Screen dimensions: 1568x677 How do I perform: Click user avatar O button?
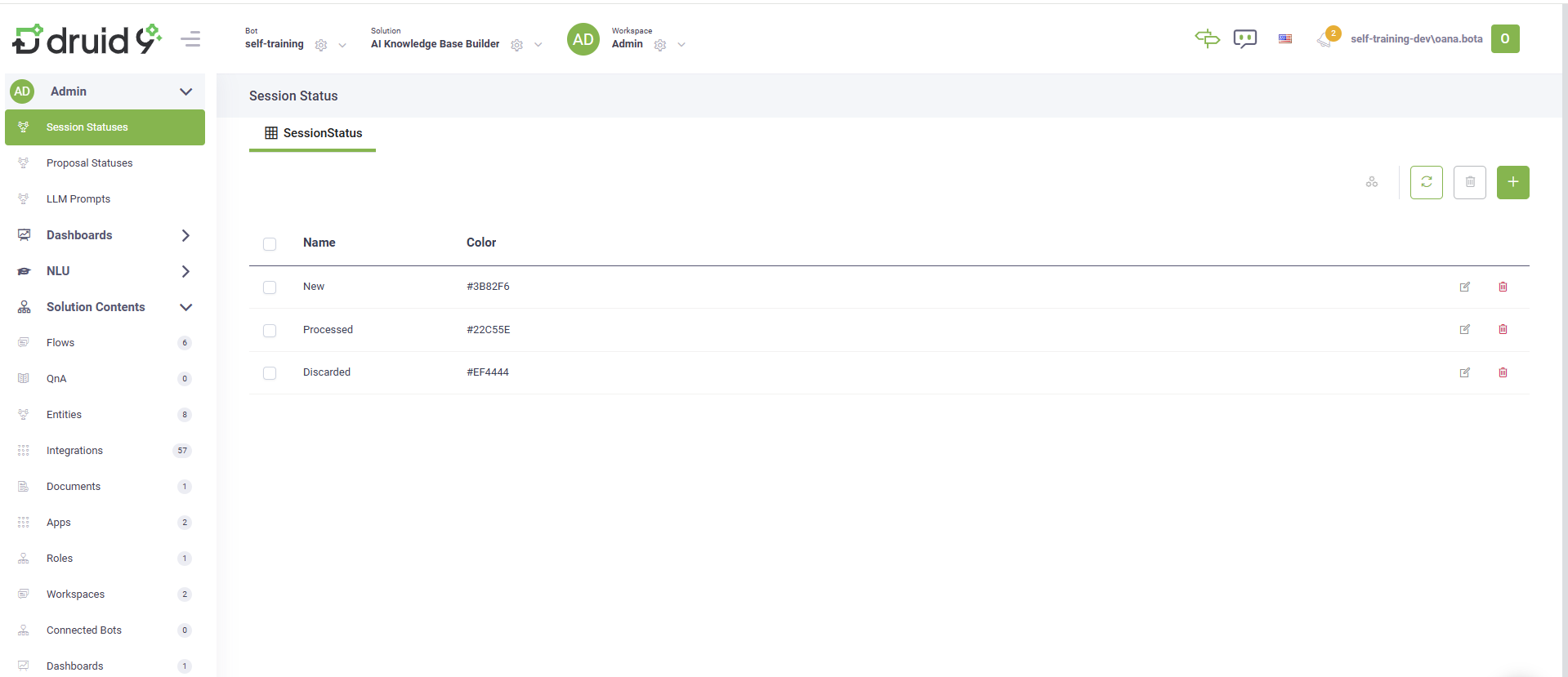(1505, 38)
